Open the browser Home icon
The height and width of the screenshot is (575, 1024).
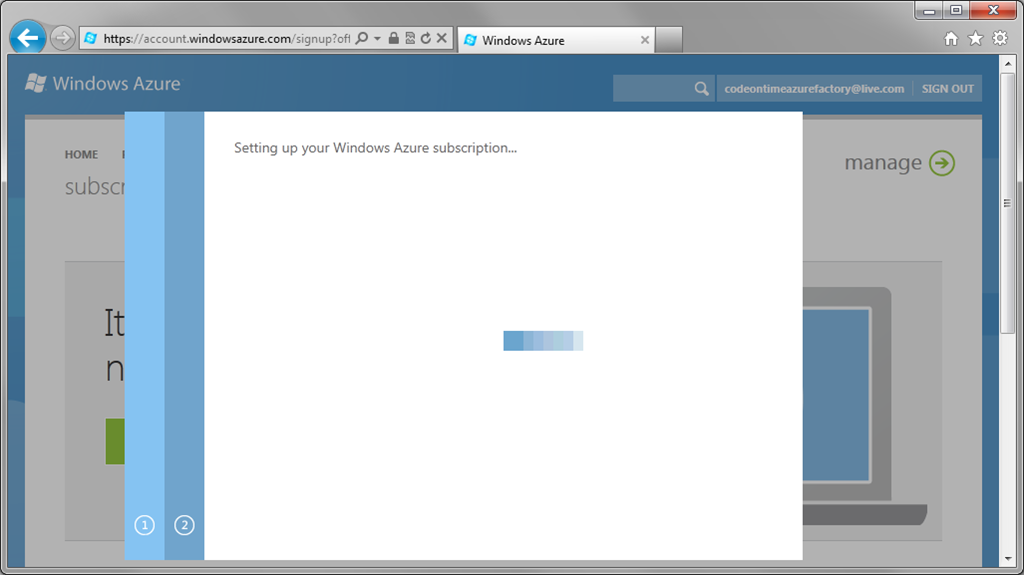click(951, 39)
